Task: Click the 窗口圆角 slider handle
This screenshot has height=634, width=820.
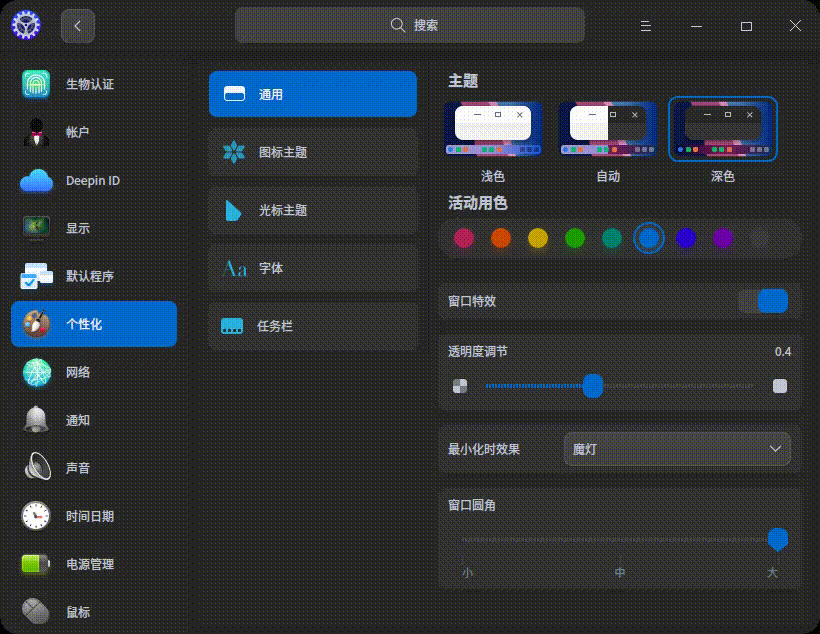Action: point(778,539)
